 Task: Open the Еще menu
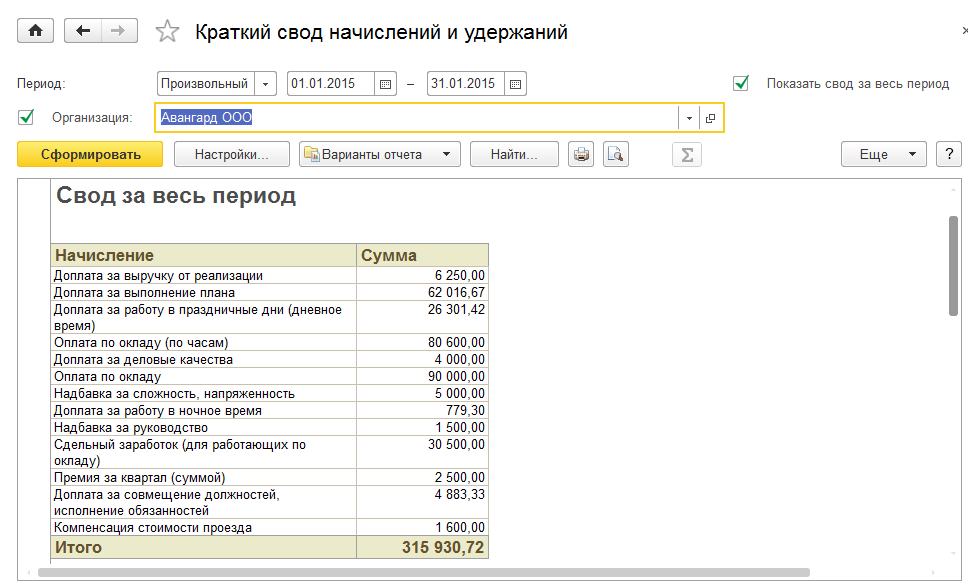[x=884, y=154]
